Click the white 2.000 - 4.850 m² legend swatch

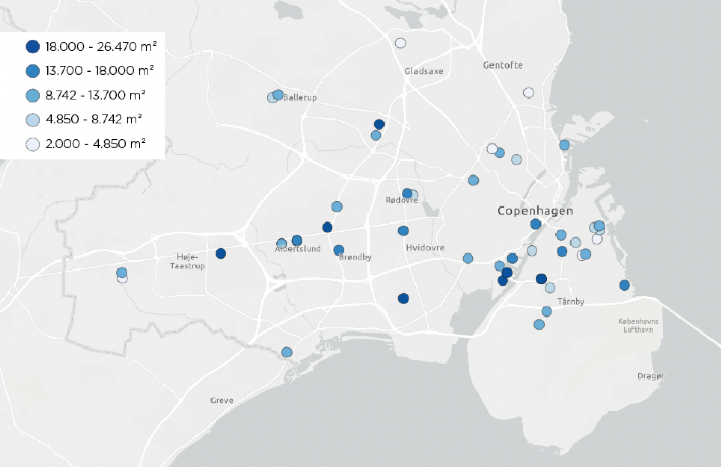pos(33,144)
